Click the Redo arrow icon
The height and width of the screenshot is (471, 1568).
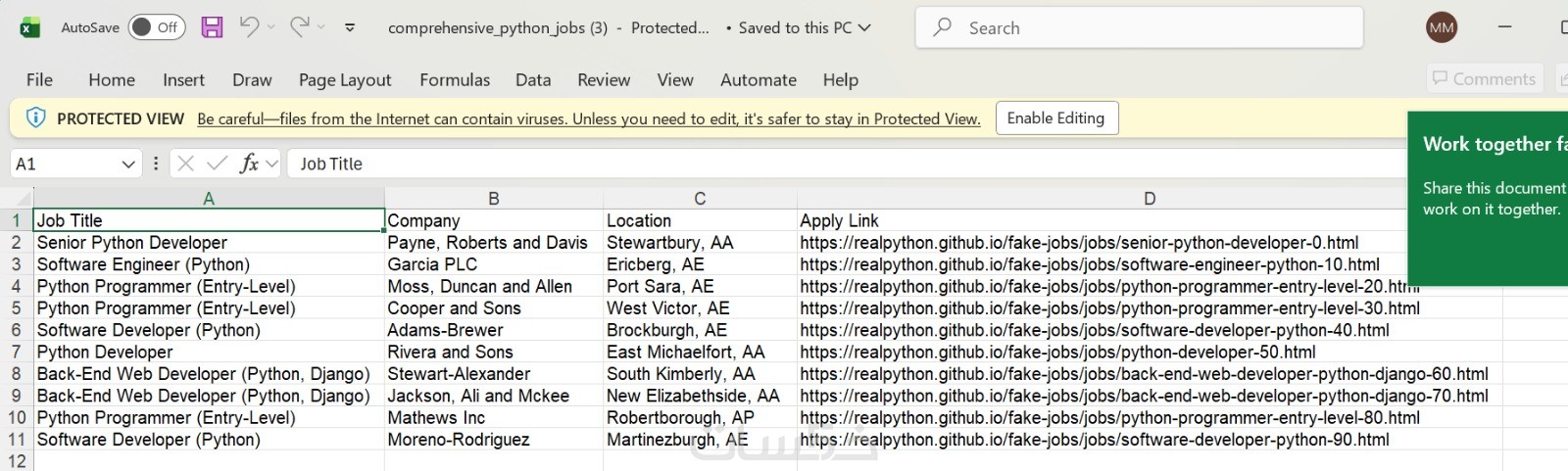click(x=299, y=27)
